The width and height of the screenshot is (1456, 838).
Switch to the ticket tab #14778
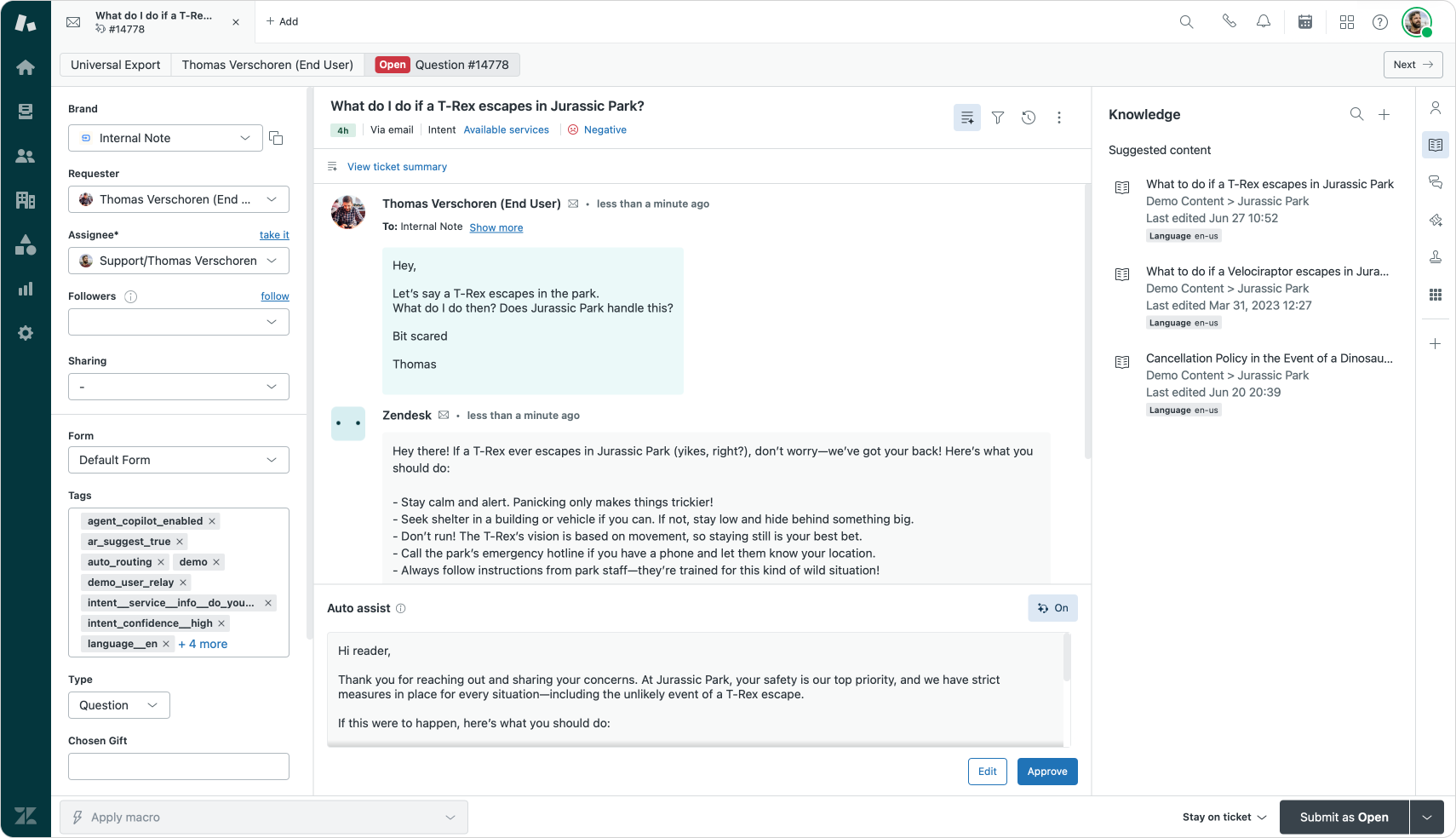point(153,22)
